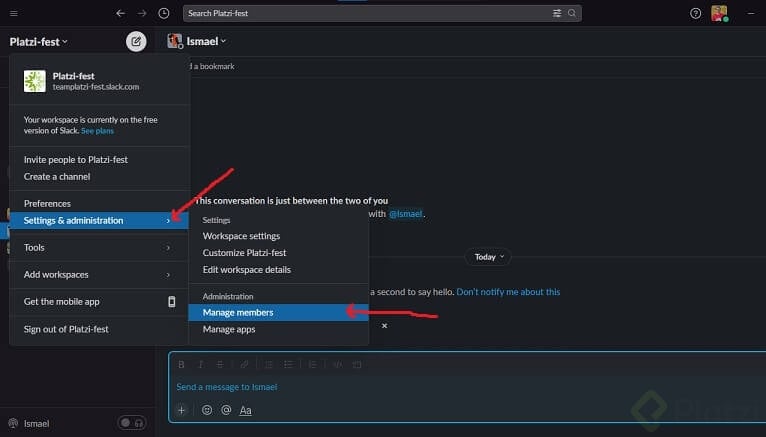The height and width of the screenshot is (437, 766).
Task: Insert code block in composer
Action: [357, 364]
